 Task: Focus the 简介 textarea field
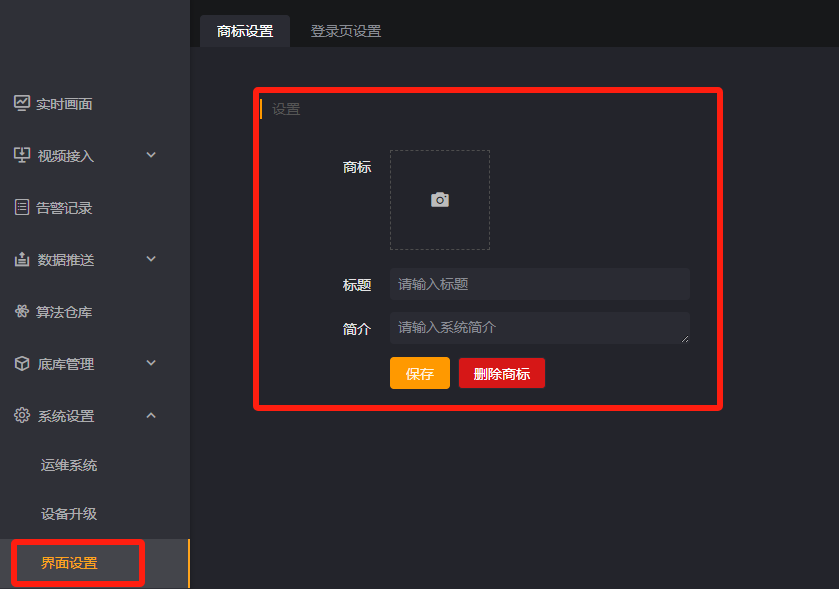(x=540, y=328)
